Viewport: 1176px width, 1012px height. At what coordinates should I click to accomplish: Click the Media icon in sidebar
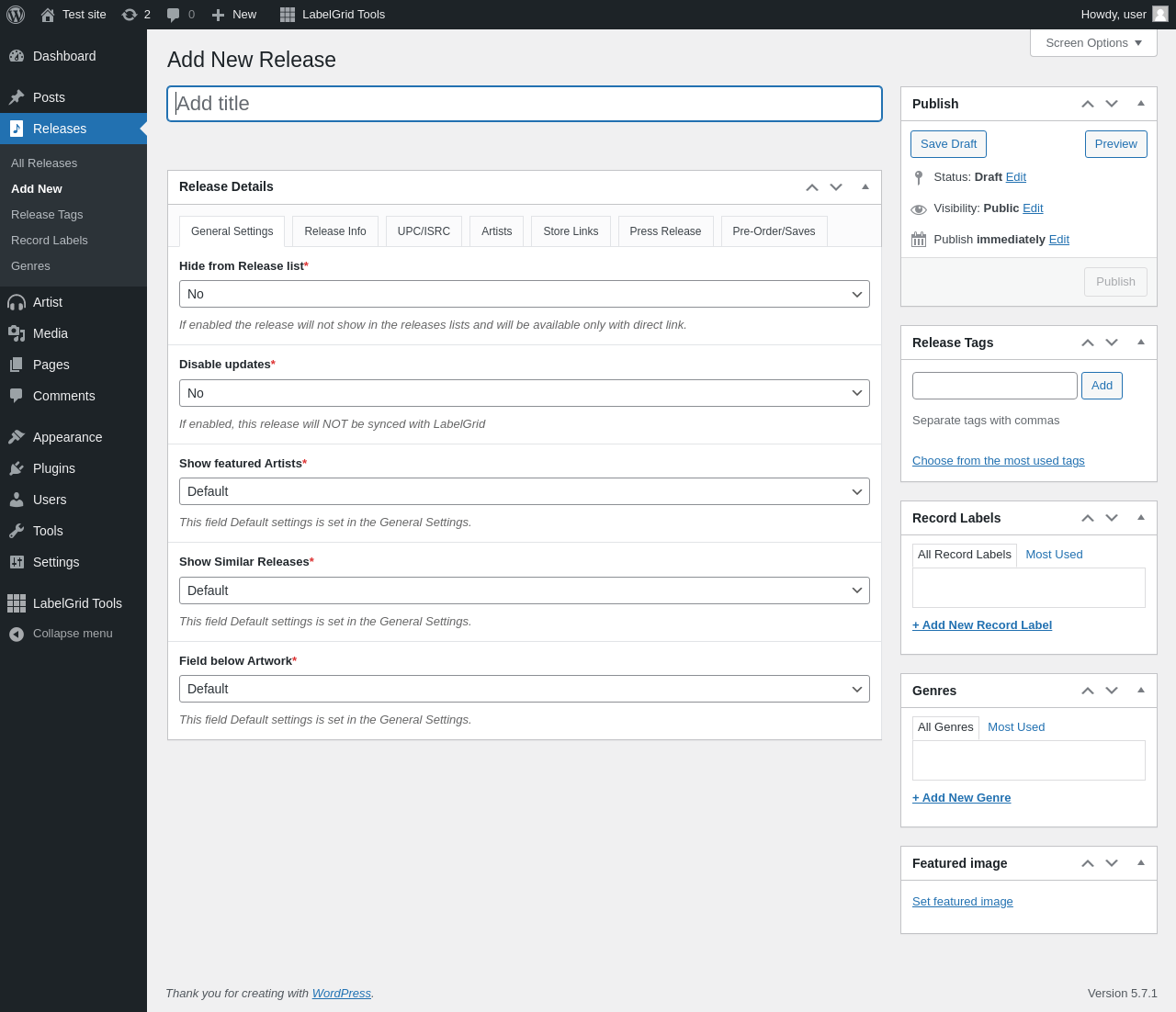[x=17, y=333]
